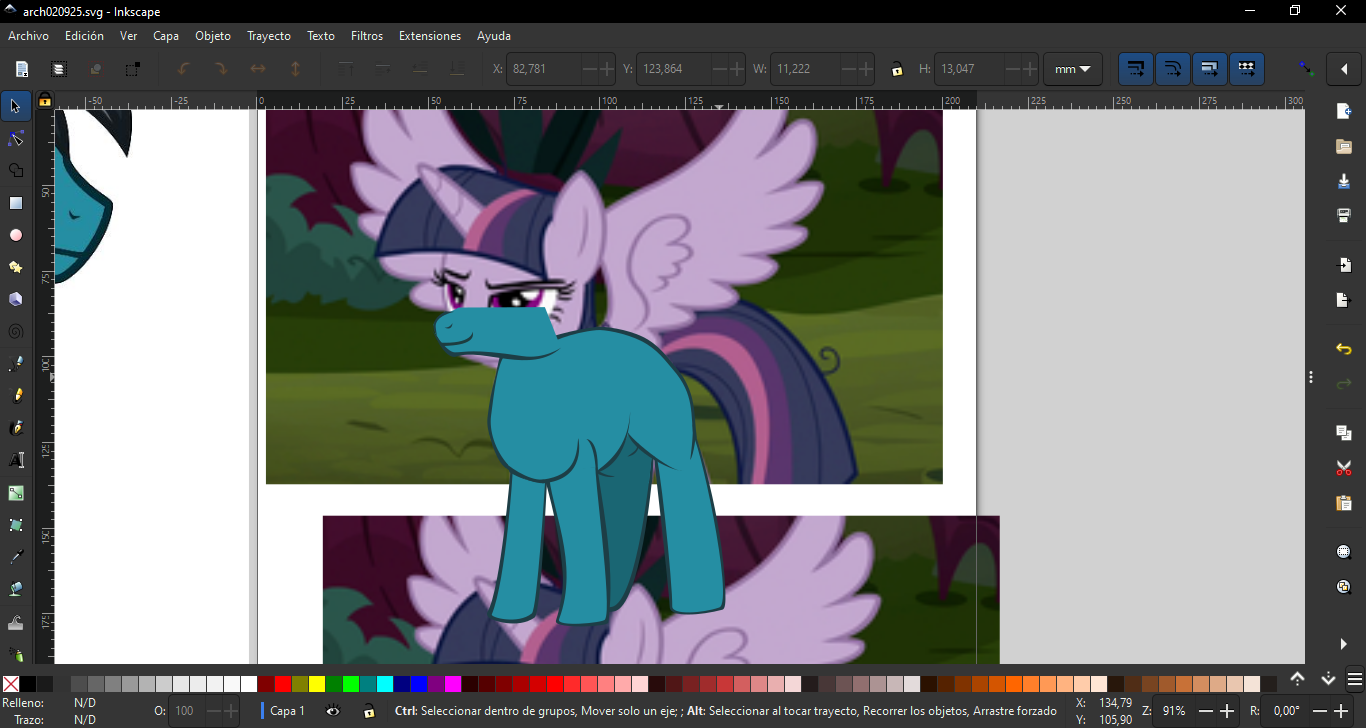The height and width of the screenshot is (728, 1366).
Task: Expand the snap controls panel arrow
Action: coord(1343,69)
